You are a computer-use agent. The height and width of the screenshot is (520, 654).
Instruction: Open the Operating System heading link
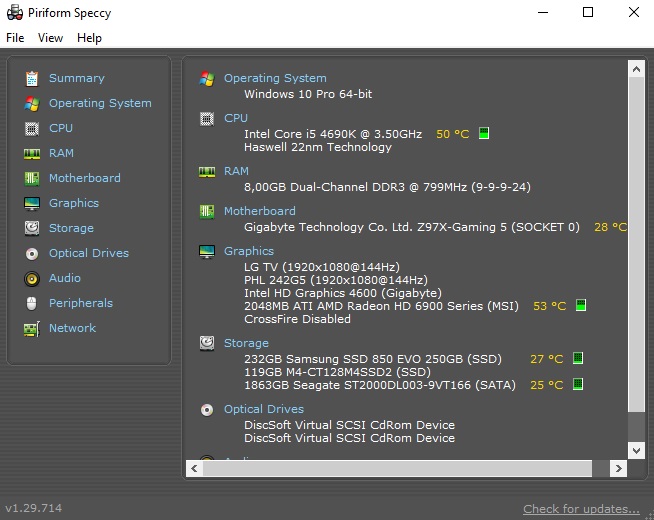(275, 78)
